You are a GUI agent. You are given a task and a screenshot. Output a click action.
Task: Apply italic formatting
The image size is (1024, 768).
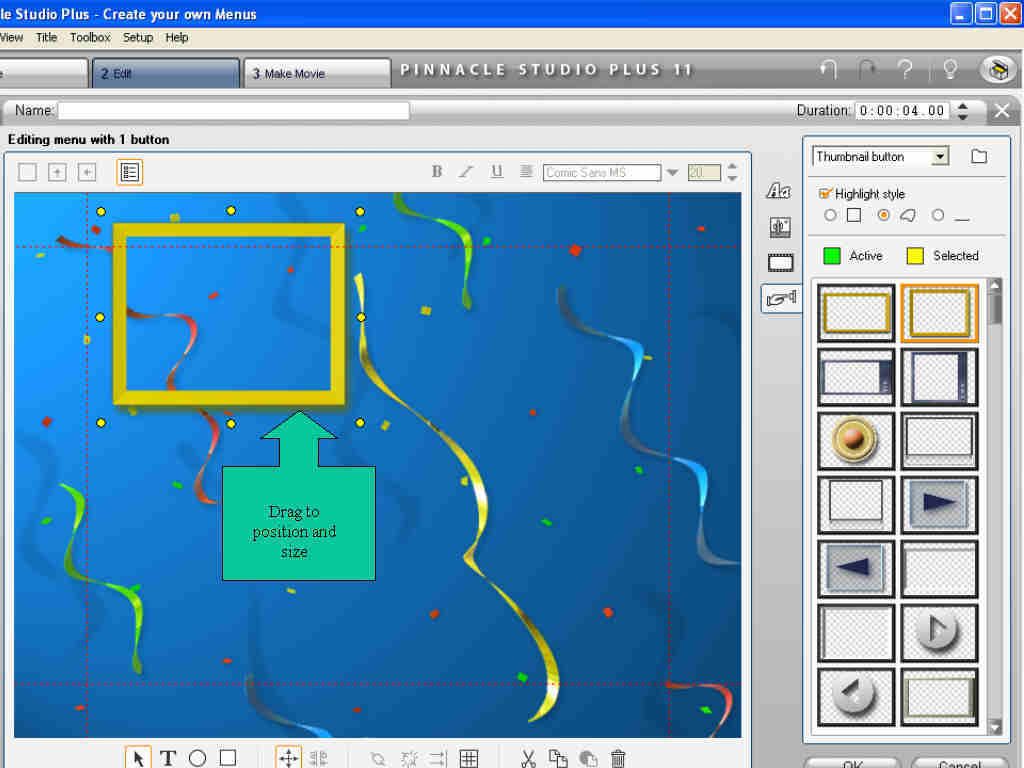[466, 172]
